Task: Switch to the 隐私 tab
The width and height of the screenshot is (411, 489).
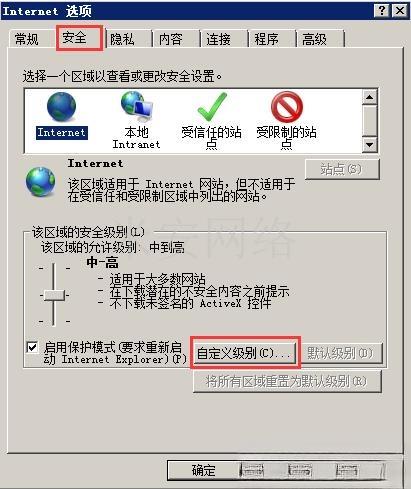Action: tap(122, 39)
